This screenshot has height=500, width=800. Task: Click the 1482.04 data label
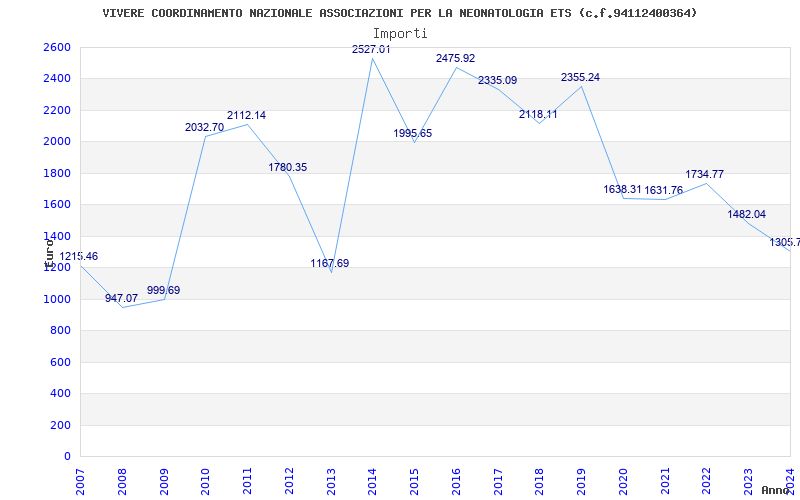coord(746,215)
